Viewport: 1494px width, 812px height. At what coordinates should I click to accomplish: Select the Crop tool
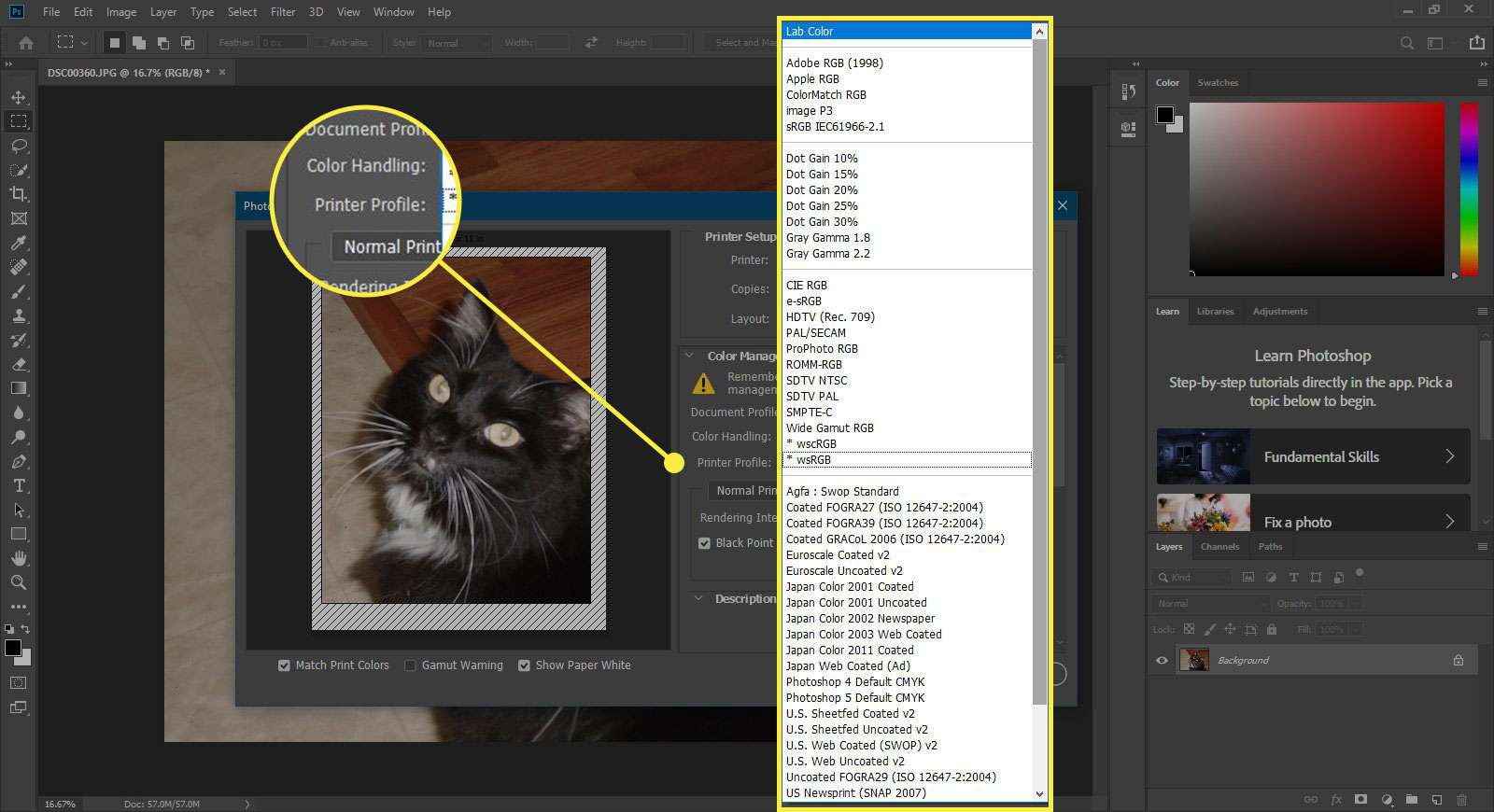[x=19, y=194]
